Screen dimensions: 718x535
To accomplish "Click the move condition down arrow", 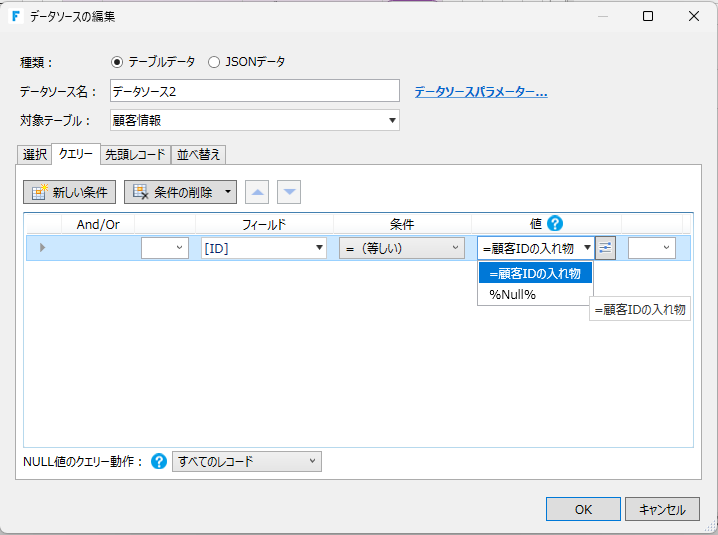I will tap(288, 192).
